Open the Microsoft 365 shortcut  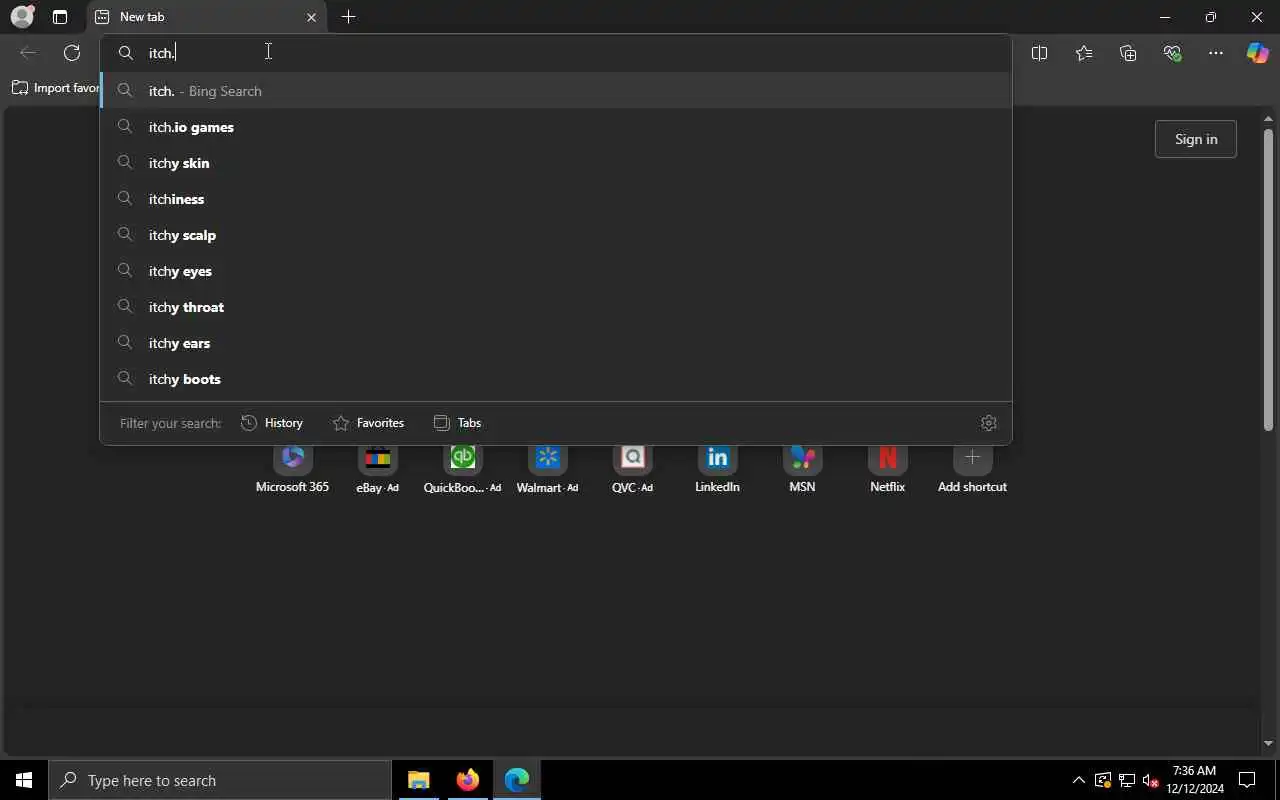(x=292, y=468)
